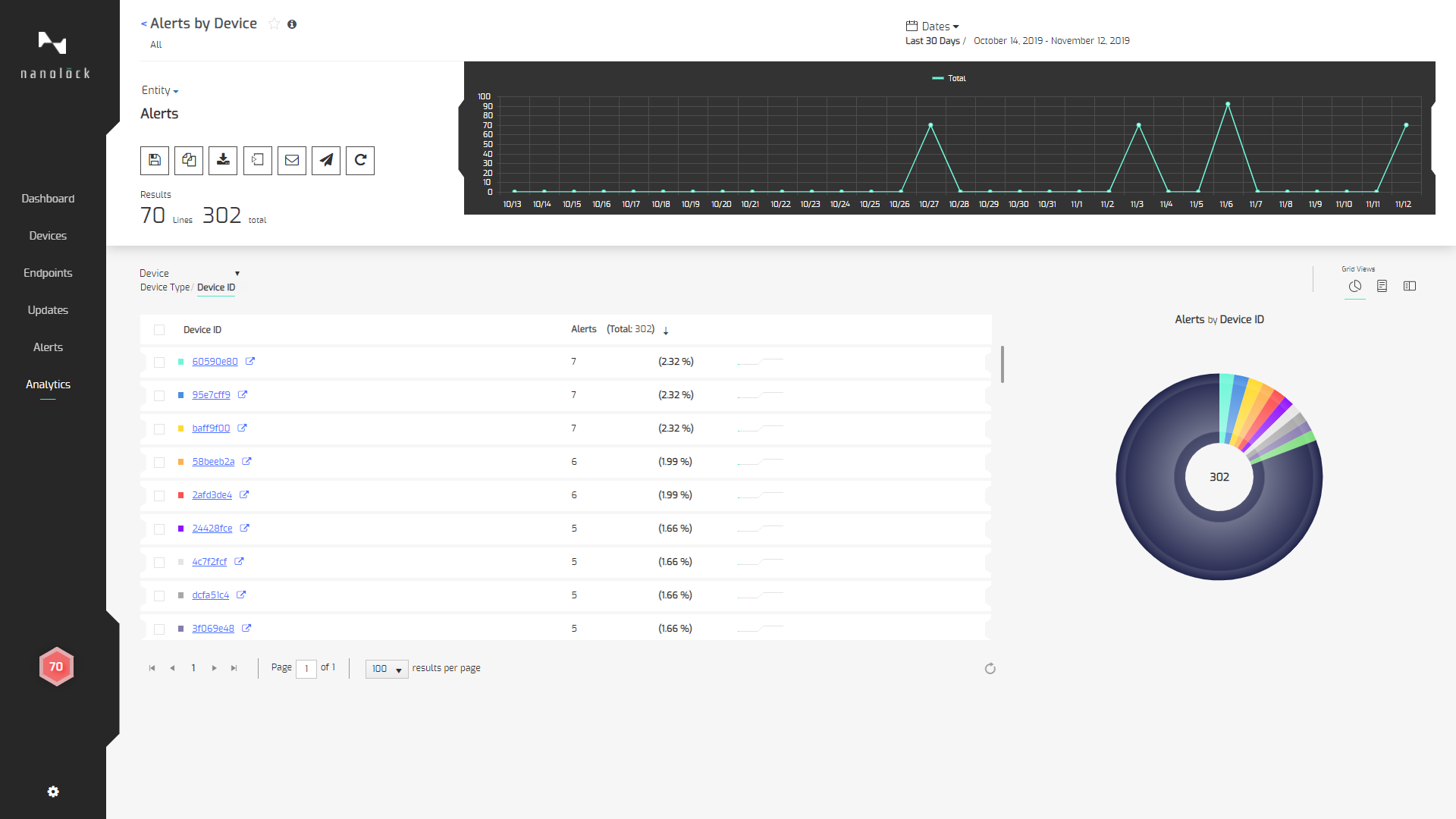Open external link icon for 3f069e48

click(x=246, y=628)
